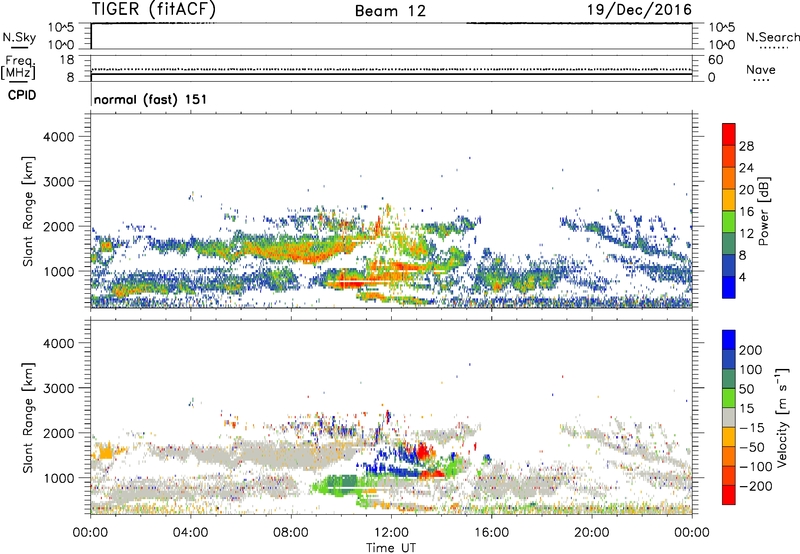Click the Nave scale value 60
The image size is (800, 554).
coord(715,60)
